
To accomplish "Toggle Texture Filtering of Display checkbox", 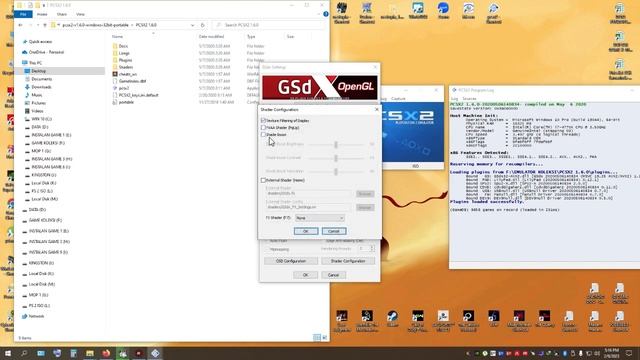I will (263, 120).
